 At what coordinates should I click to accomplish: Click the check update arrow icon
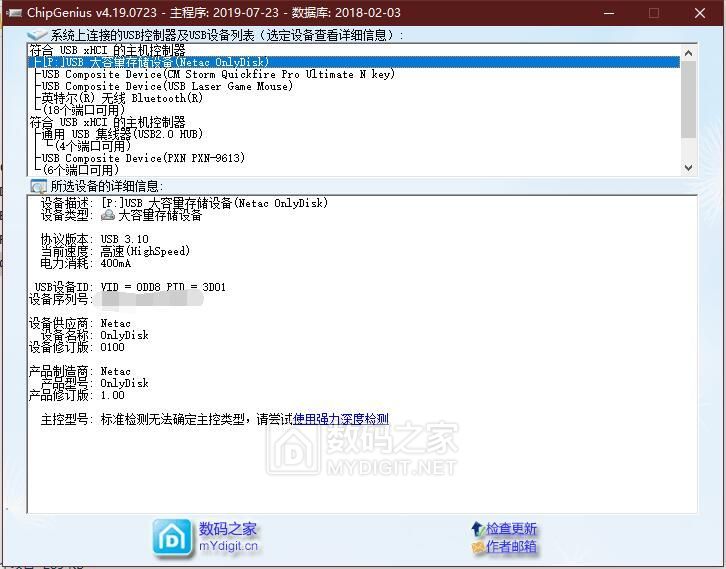click(477, 528)
